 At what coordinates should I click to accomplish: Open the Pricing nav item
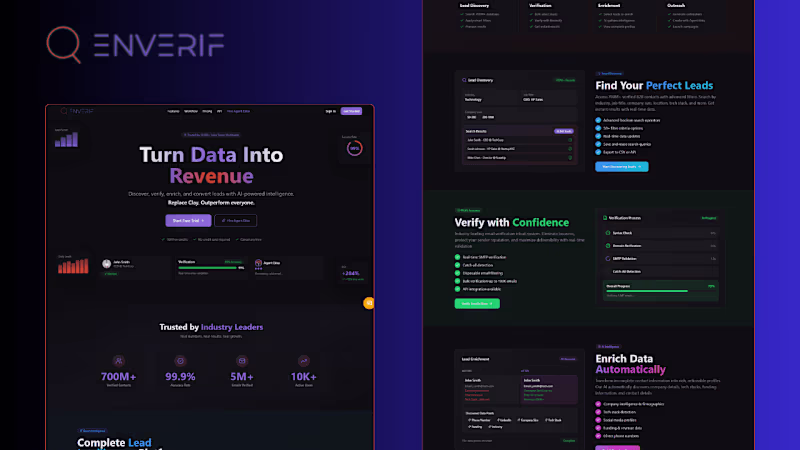click(x=207, y=111)
